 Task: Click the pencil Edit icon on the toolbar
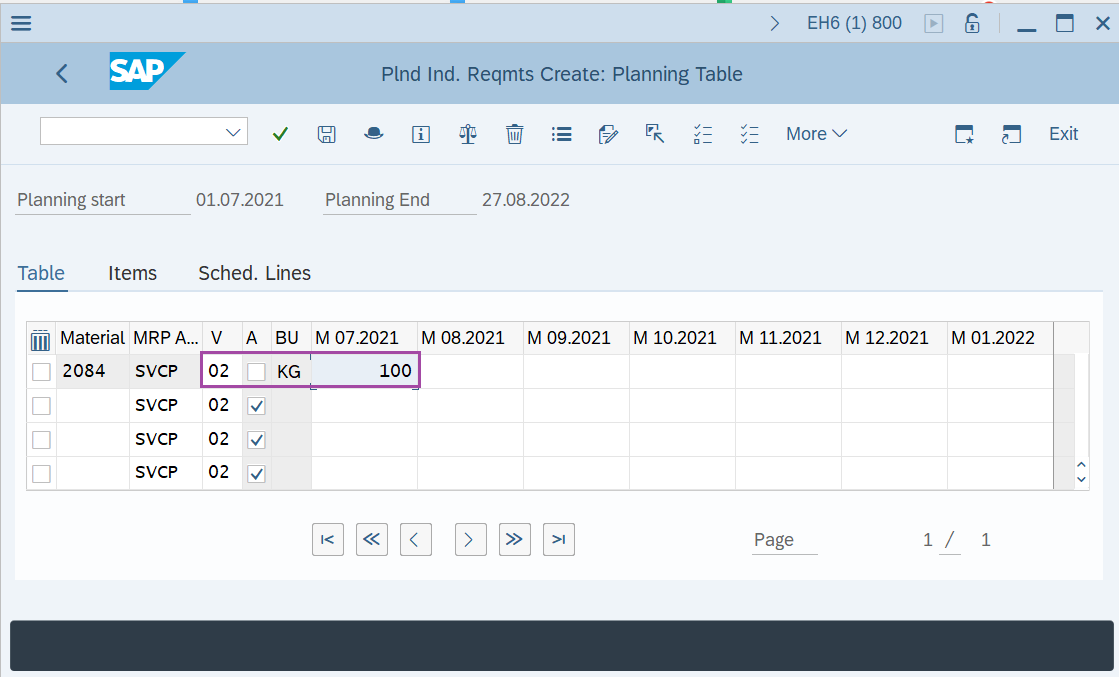(x=608, y=133)
